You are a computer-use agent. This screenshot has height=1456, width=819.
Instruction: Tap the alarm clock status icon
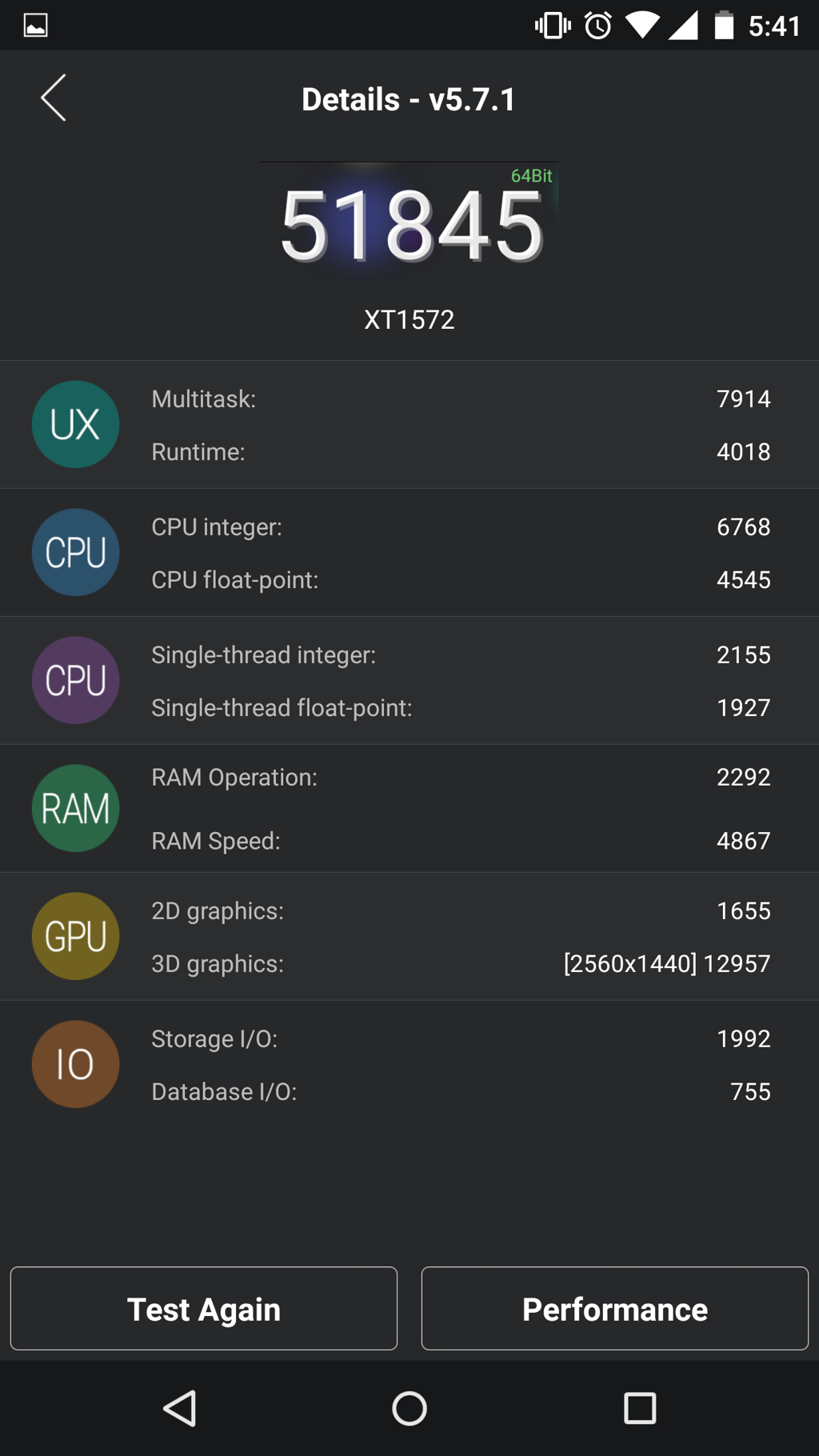coord(598,26)
